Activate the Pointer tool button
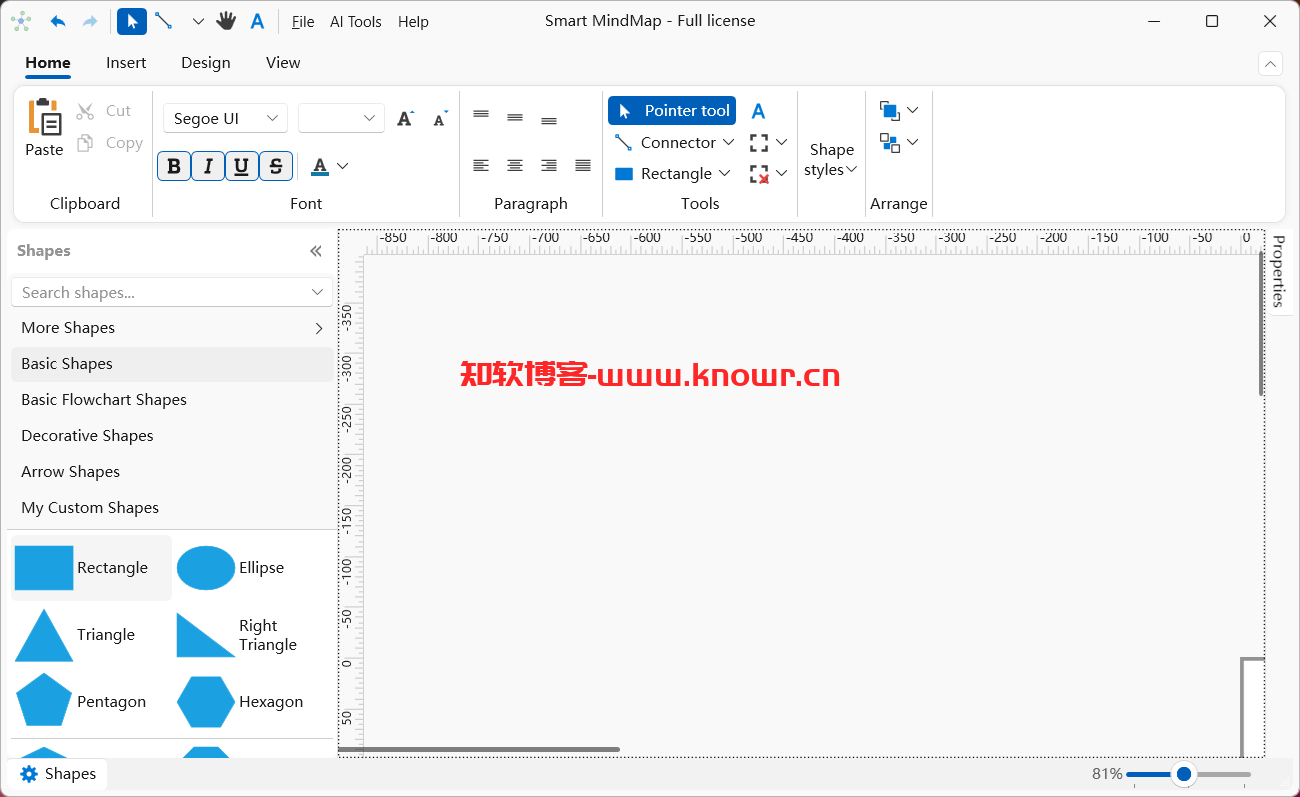Screen dimensions: 1300x797 (672, 111)
